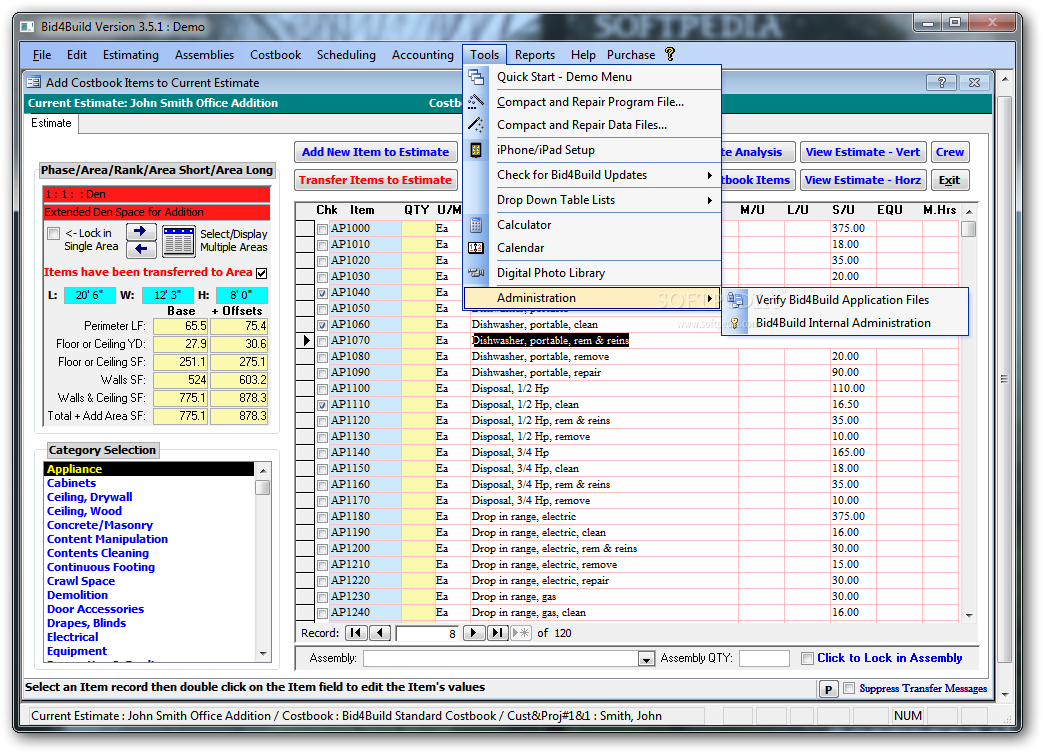
Task: Select Demolition category
Action: pyautogui.click(x=77, y=595)
